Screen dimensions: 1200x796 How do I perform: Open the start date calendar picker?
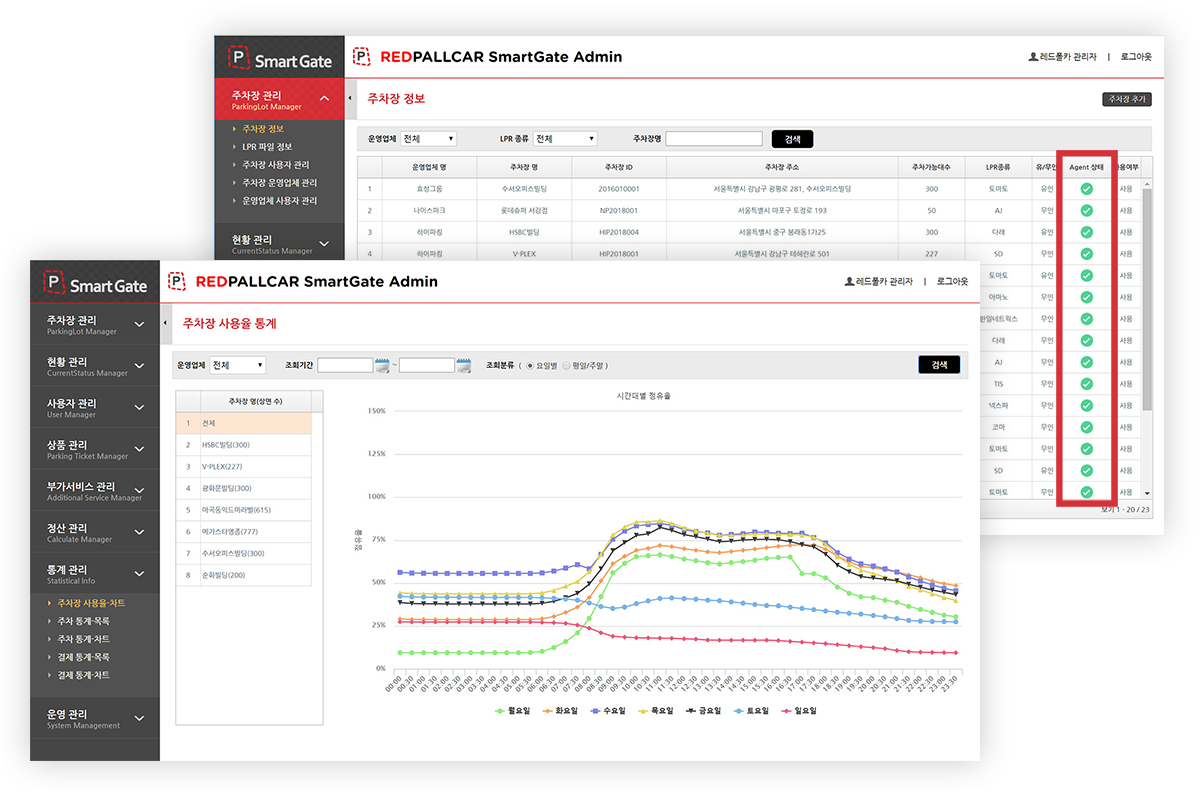point(382,366)
